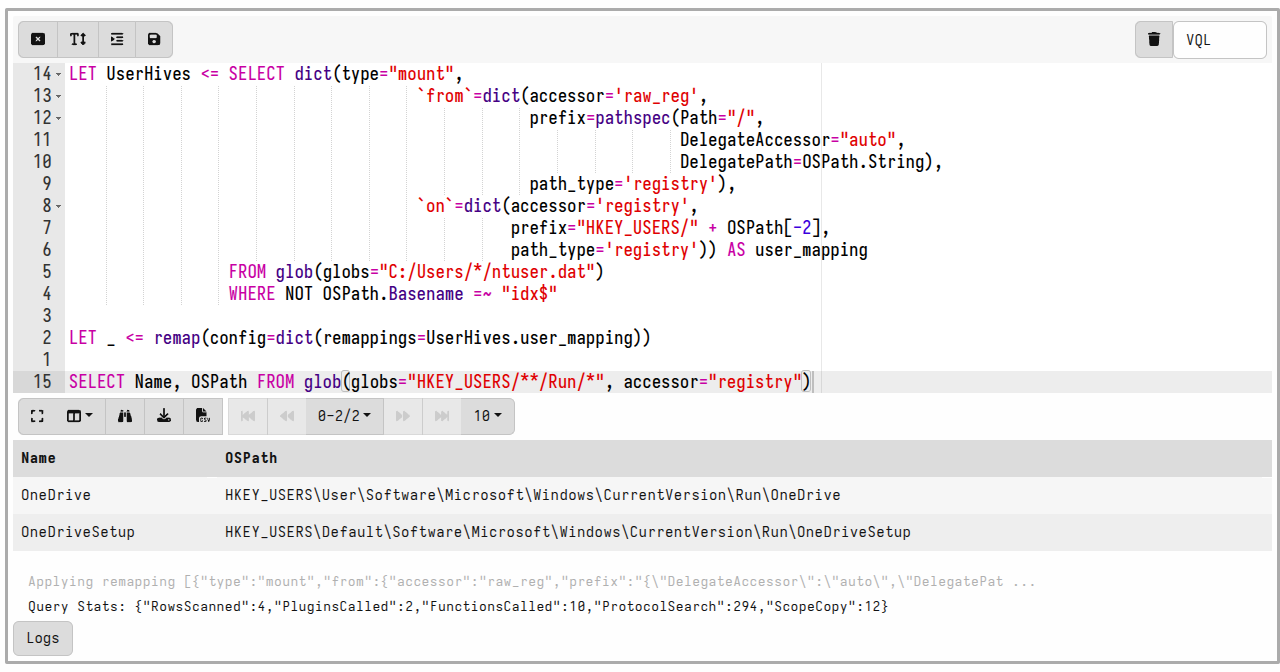Click the OneDrive registry path cell

(x=532, y=495)
